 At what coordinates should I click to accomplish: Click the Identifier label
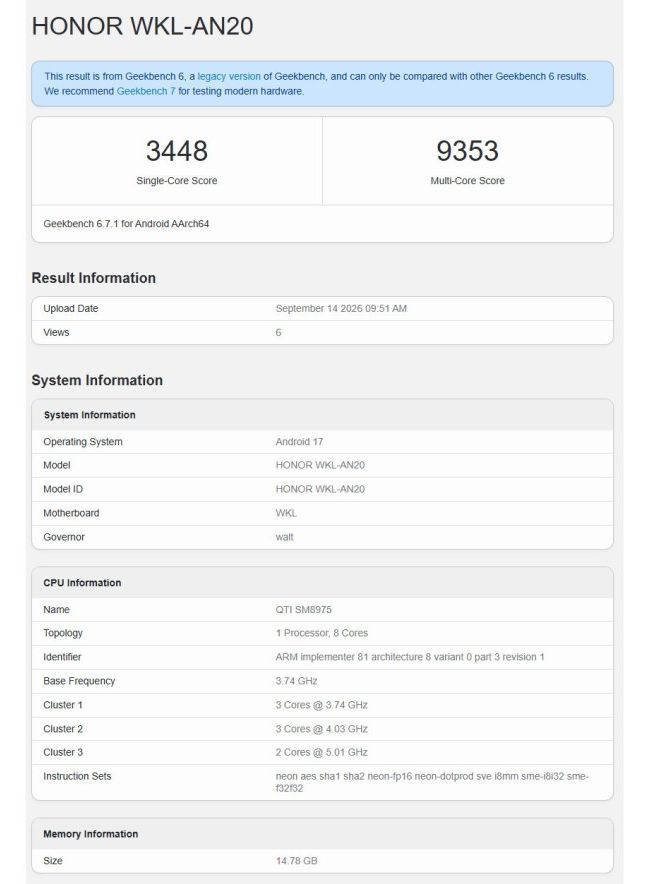click(62, 657)
